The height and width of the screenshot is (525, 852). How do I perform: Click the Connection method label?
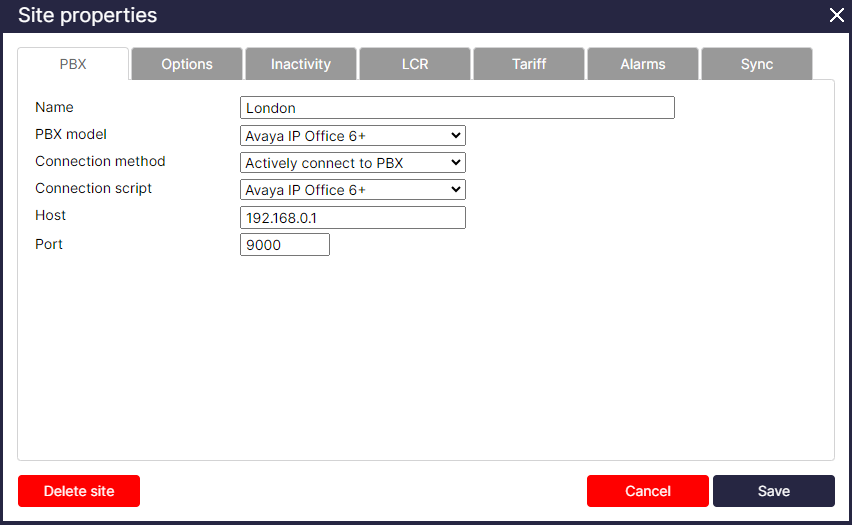click(100, 161)
